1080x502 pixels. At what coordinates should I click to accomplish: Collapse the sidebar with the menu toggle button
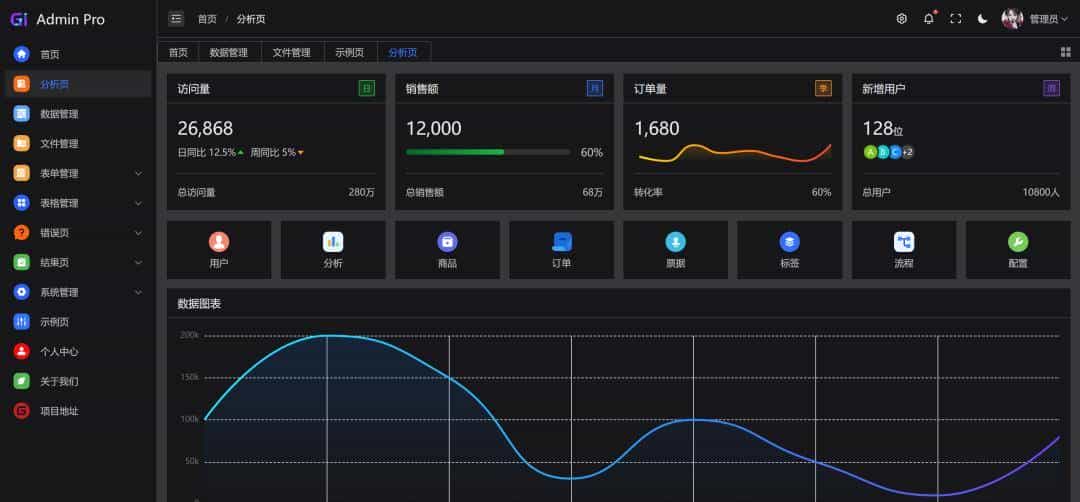coord(176,19)
